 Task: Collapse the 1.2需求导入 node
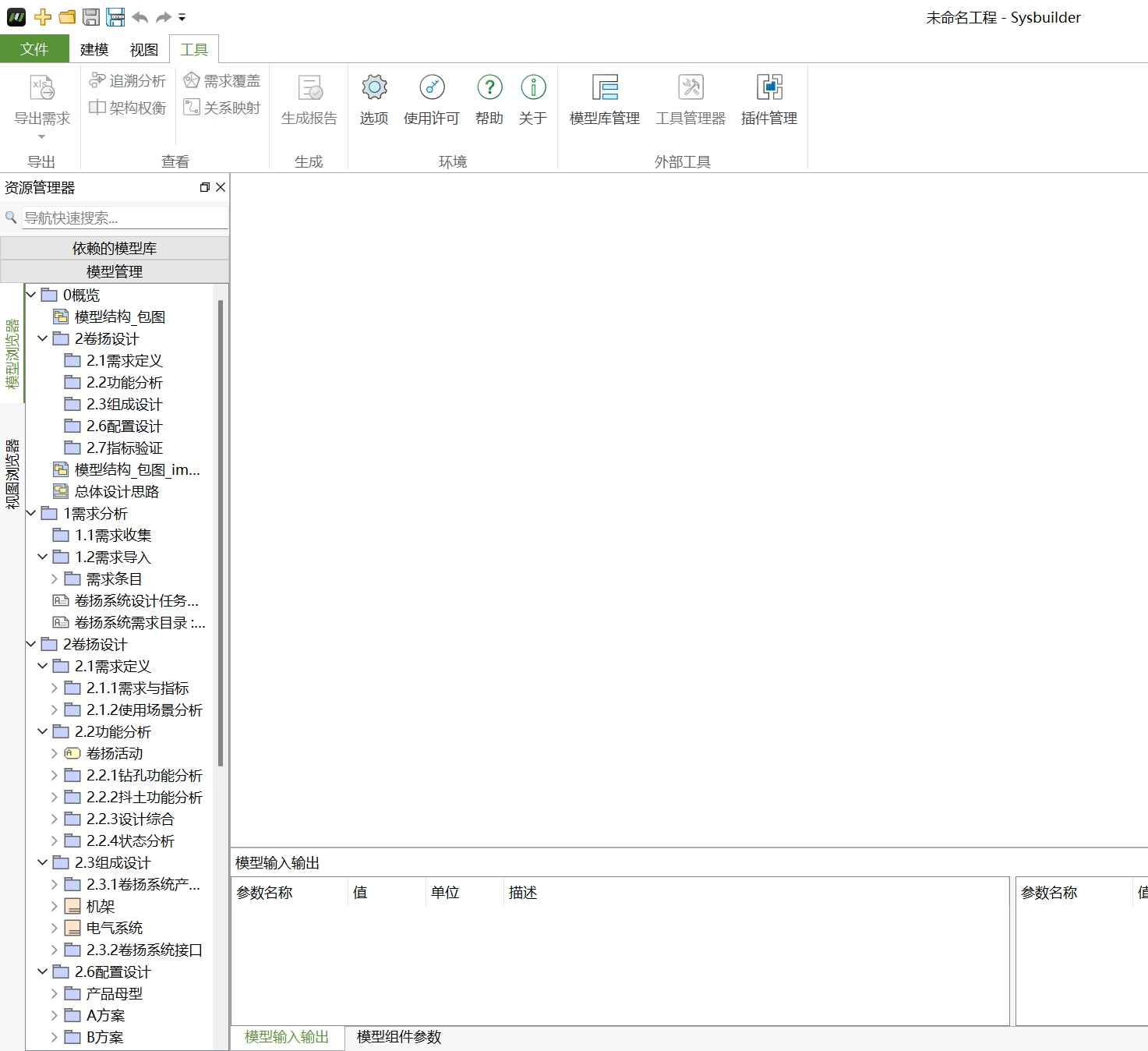[x=43, y=557]
